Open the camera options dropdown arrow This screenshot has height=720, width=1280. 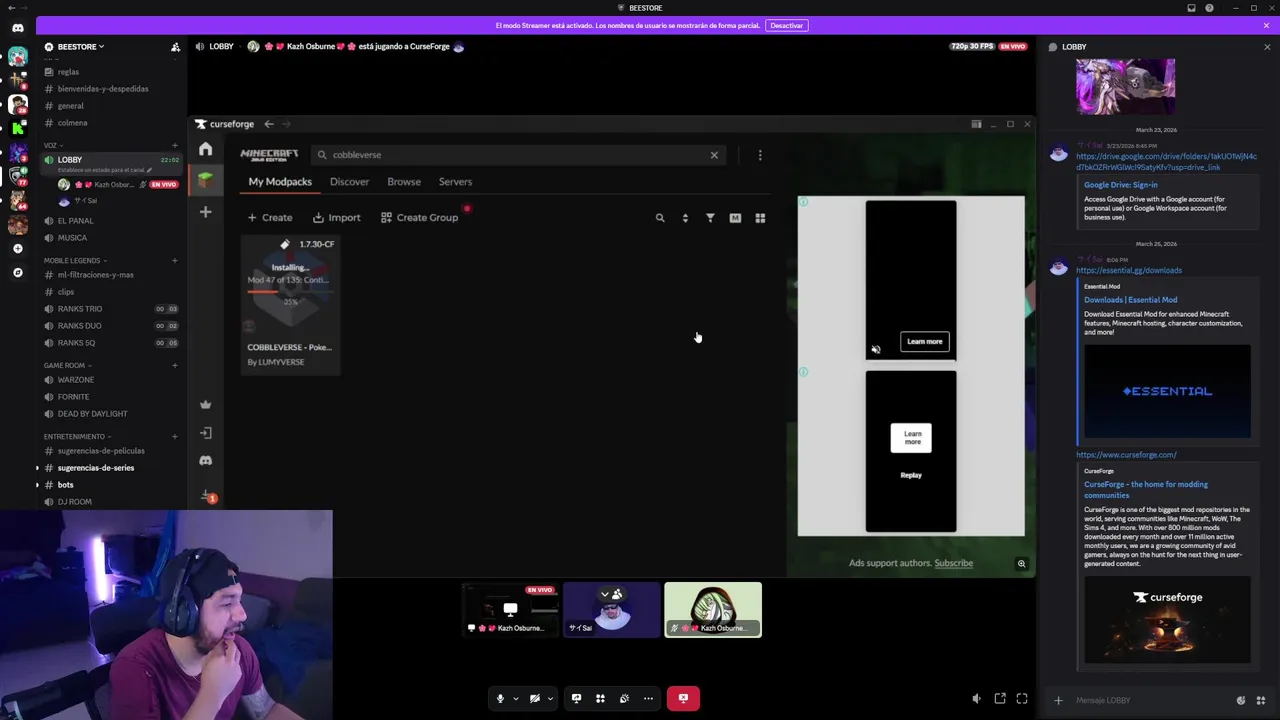point(550,698)
